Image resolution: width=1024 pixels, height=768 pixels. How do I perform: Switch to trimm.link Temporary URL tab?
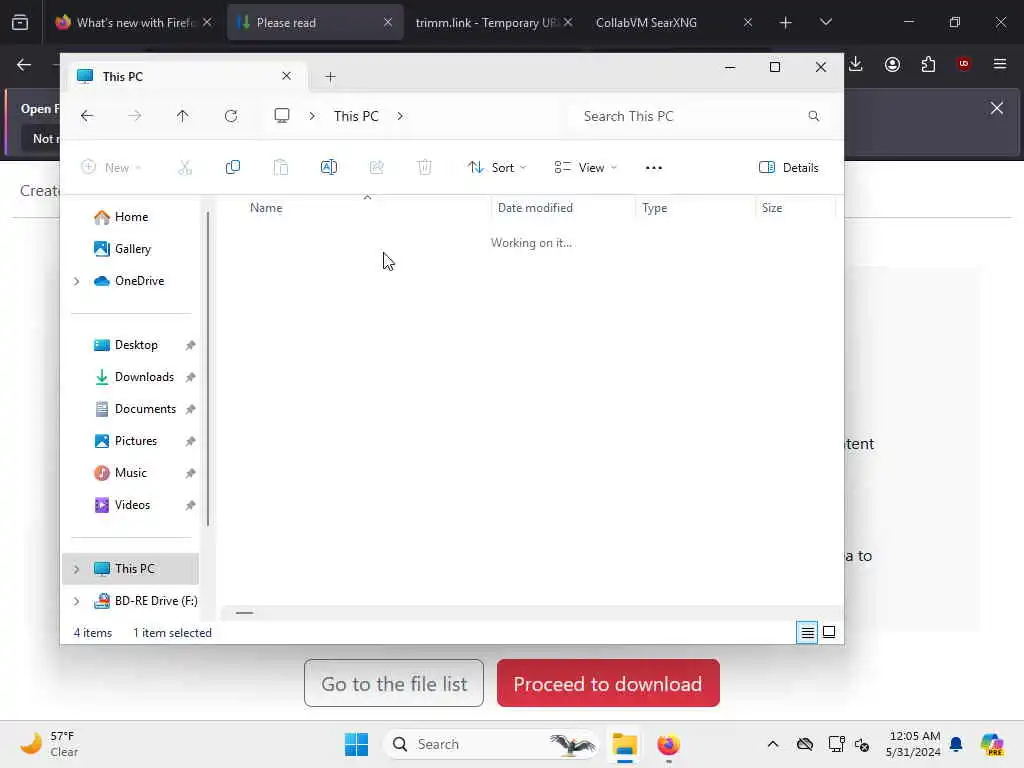494,22
